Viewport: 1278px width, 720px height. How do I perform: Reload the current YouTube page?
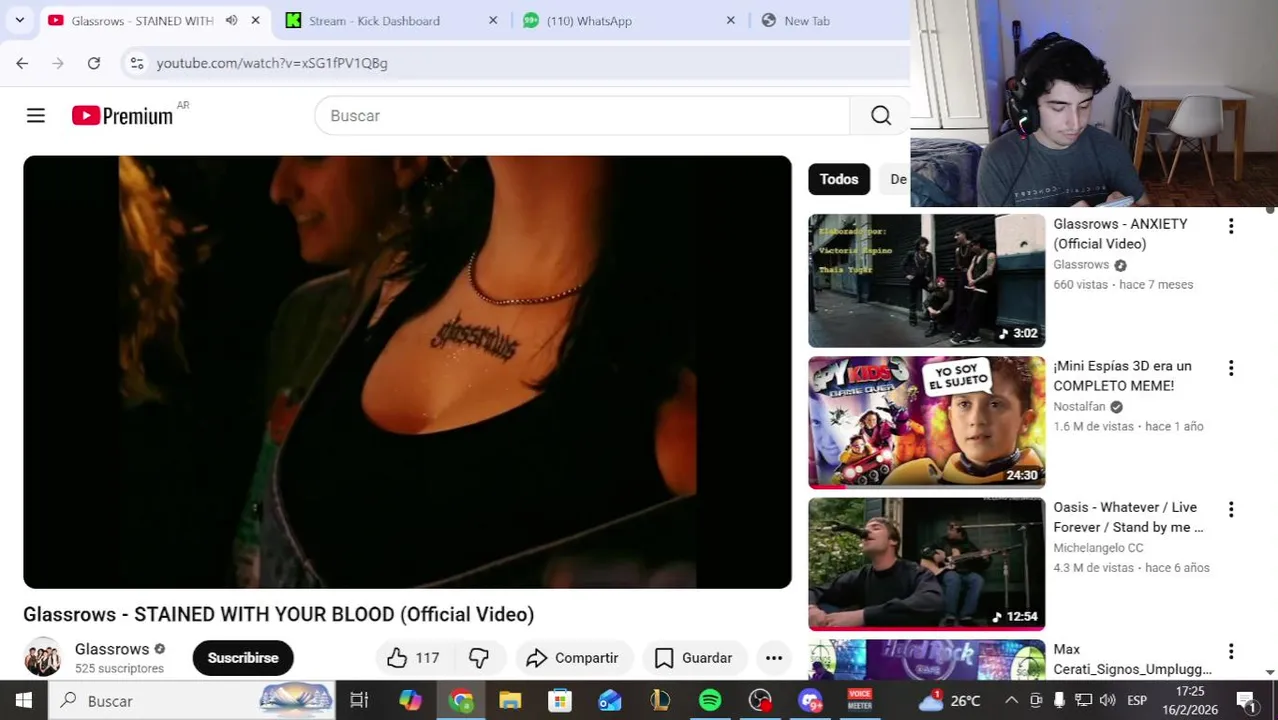click(x=94, y=63)
